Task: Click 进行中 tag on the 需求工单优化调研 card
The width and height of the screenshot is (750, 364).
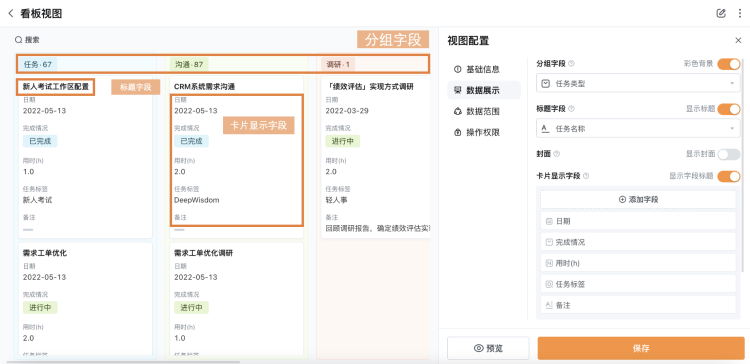Action: click(191, 307)
